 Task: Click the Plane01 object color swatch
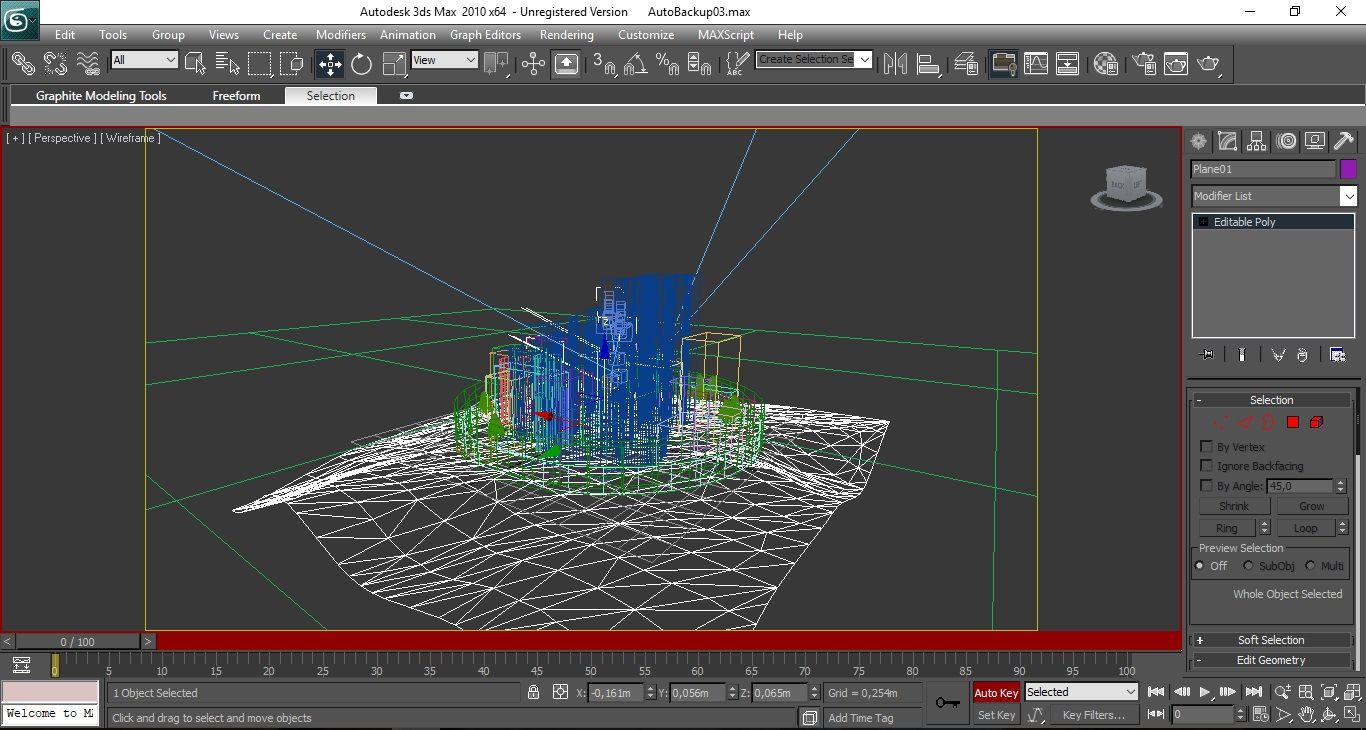pos(1348,169)
